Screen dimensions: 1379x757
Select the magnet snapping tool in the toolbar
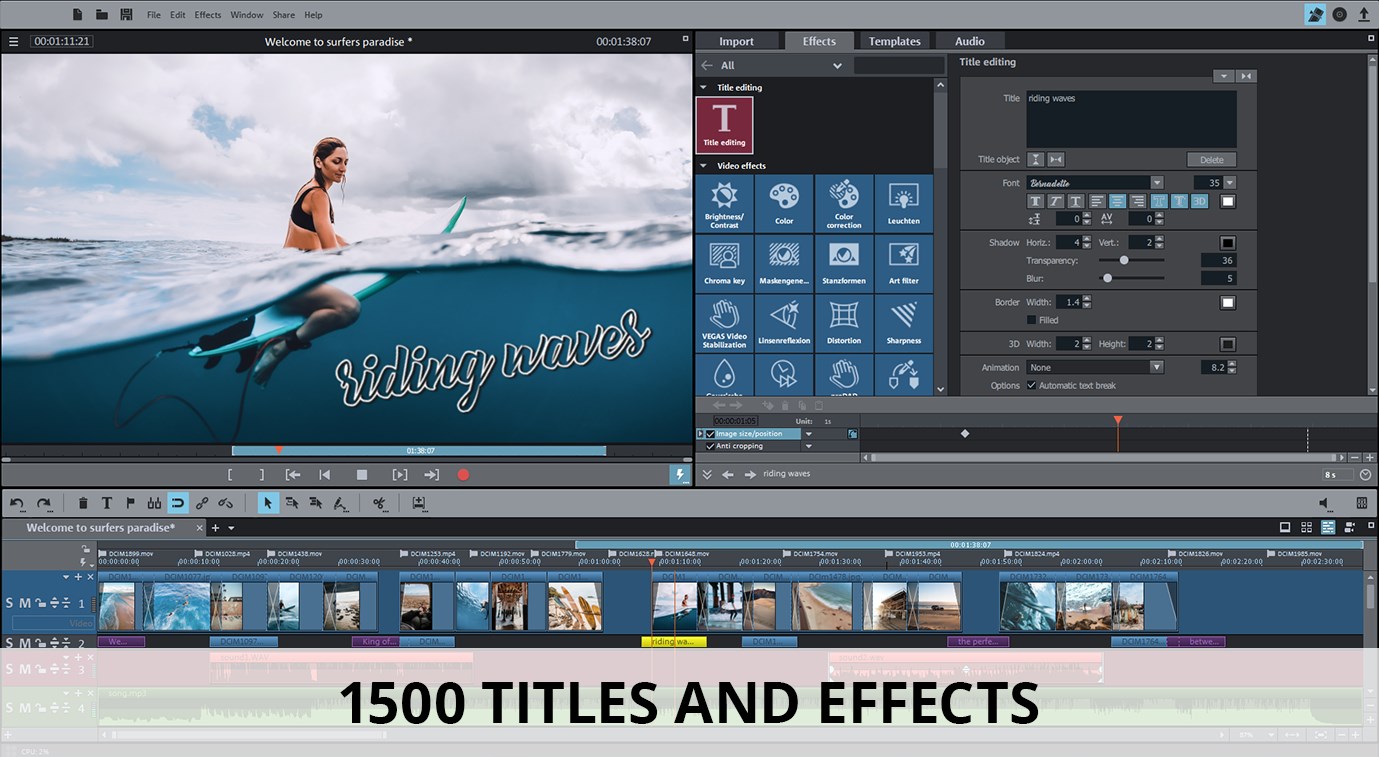coord(177,503)
